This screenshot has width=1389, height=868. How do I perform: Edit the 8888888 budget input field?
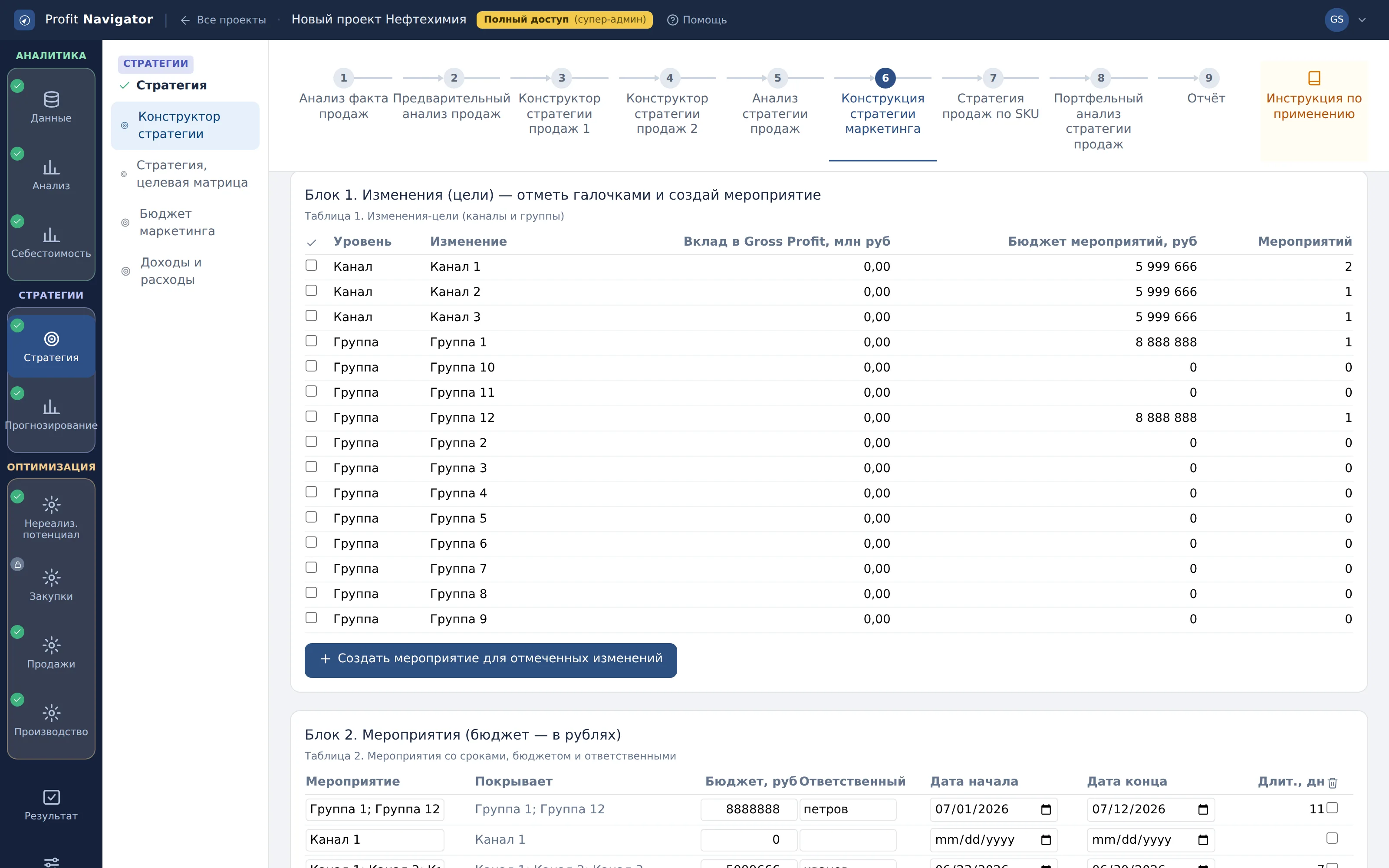(x=748, y=809)
